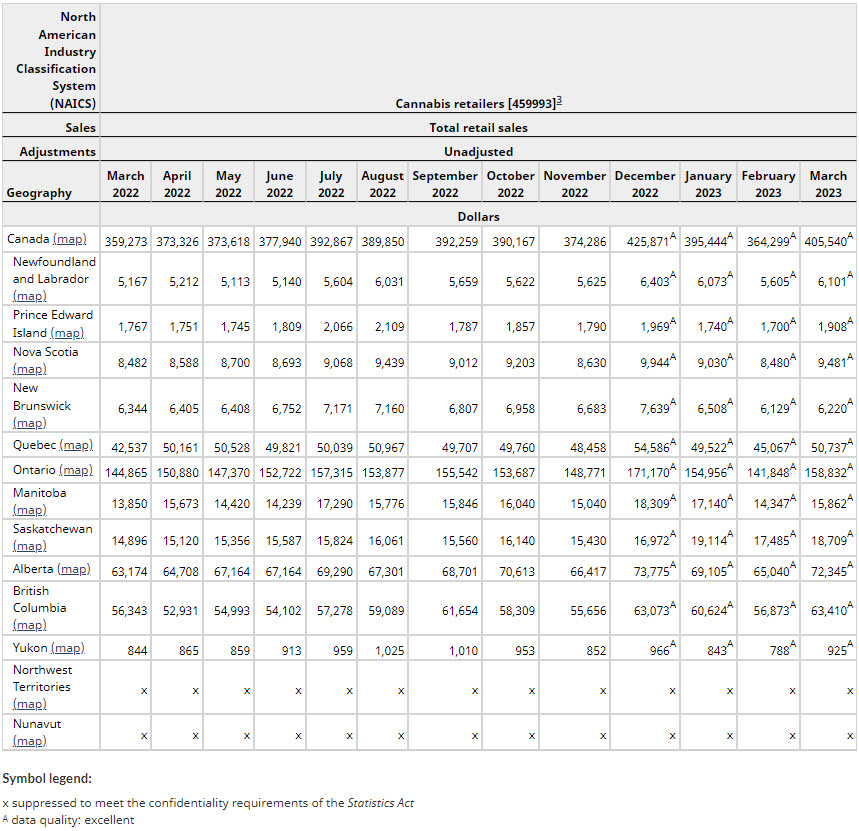Open the Alberta map link
The width and height of the screenshot is (859, 831).
(73, 569)
